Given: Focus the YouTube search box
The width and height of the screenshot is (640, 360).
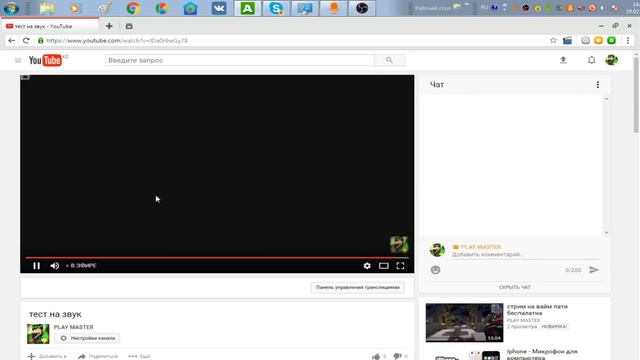Looking at the screenshot, I should click(x=240, y=60).
